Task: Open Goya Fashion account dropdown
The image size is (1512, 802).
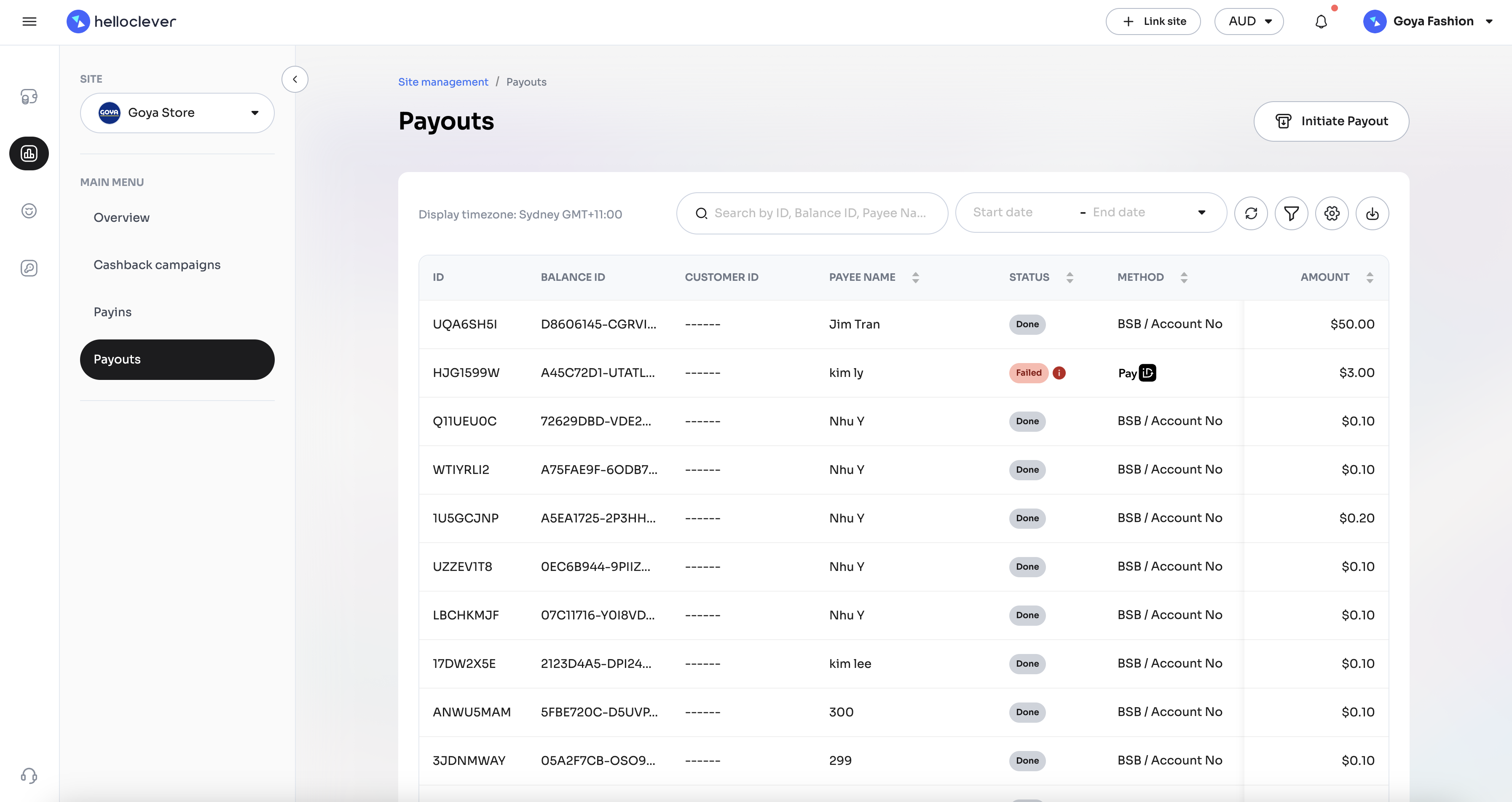Action: 1427,22
